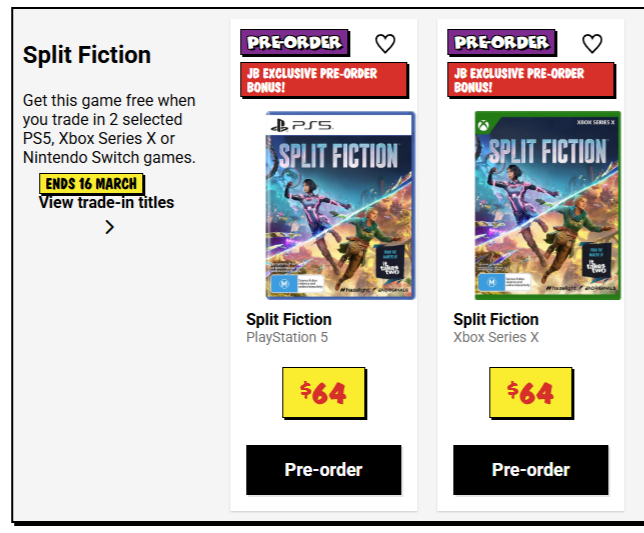Image resolution: width=644 pixels, height=533 pixels.
Task: Click Split Fiction PlayStation 5 product title
Action: tap(289, 319)
